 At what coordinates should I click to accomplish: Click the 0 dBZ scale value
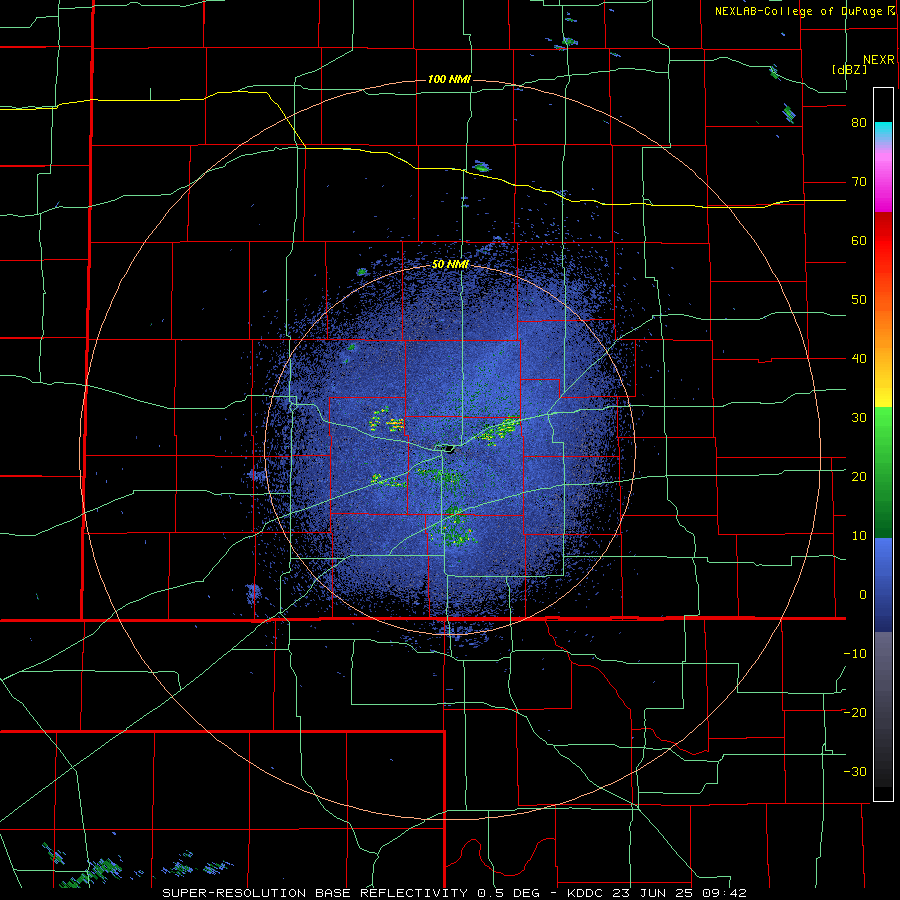click(x=863, y=595)
